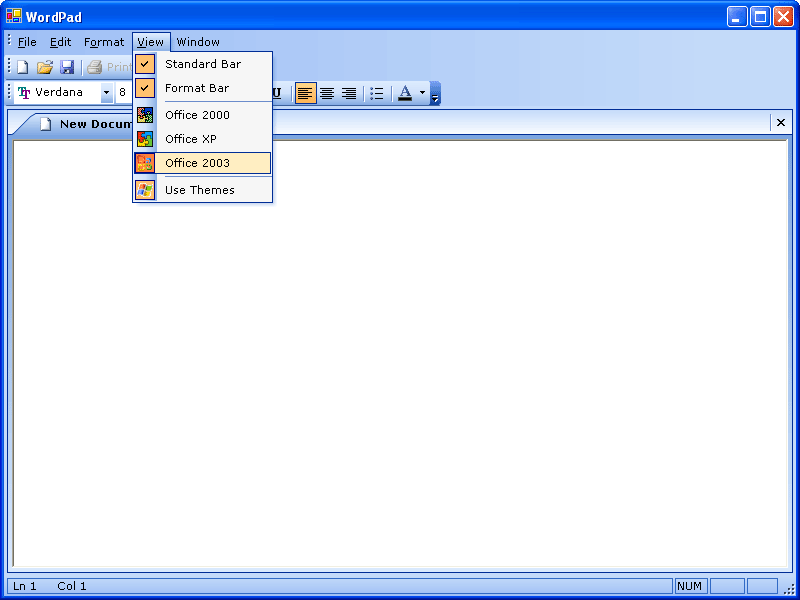Screen dimensions: 800x600
Task: Minimize the WordPad window
Action: coord(737,17)
